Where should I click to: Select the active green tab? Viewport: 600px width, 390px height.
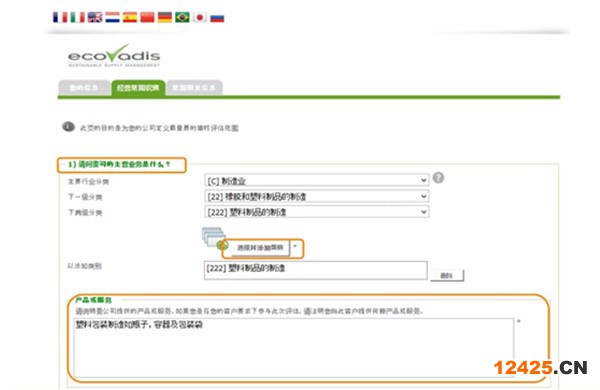pyautogui.click(x=138, y=88)
